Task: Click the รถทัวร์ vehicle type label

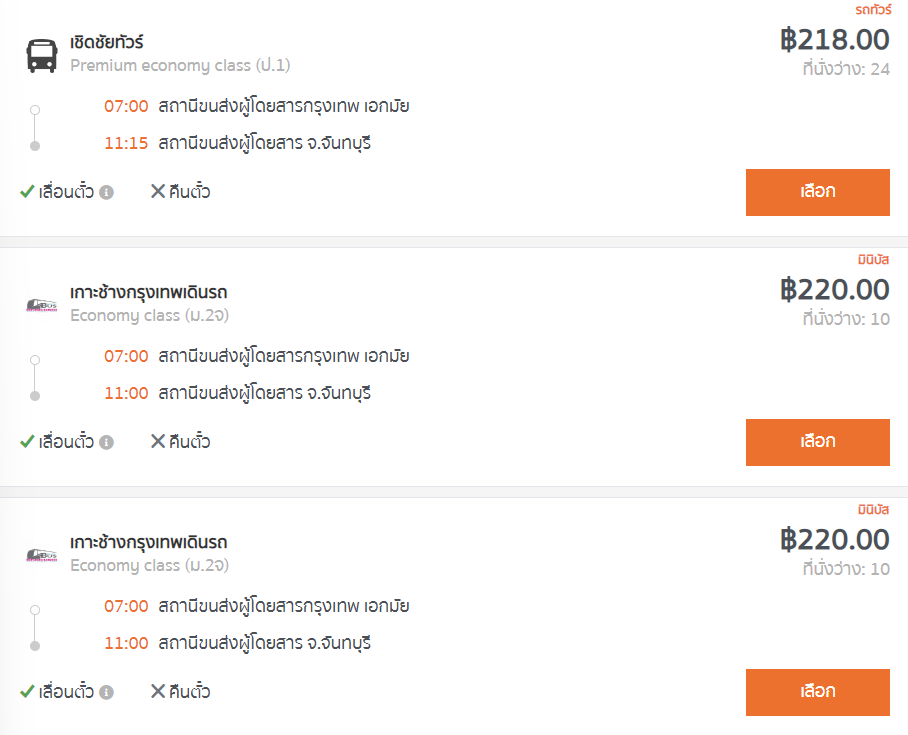Action: (873, 10)
